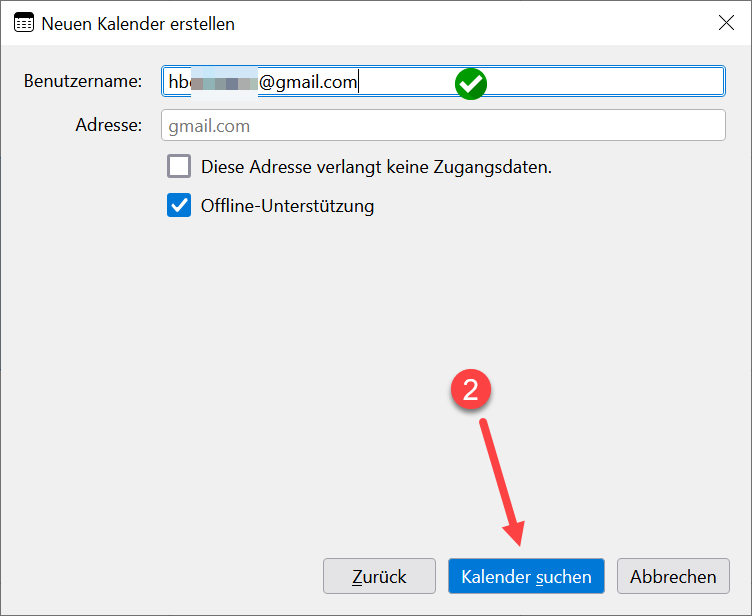Click the blurred part of the email address
The image size is (752, 616).
[x=224, y=83]
